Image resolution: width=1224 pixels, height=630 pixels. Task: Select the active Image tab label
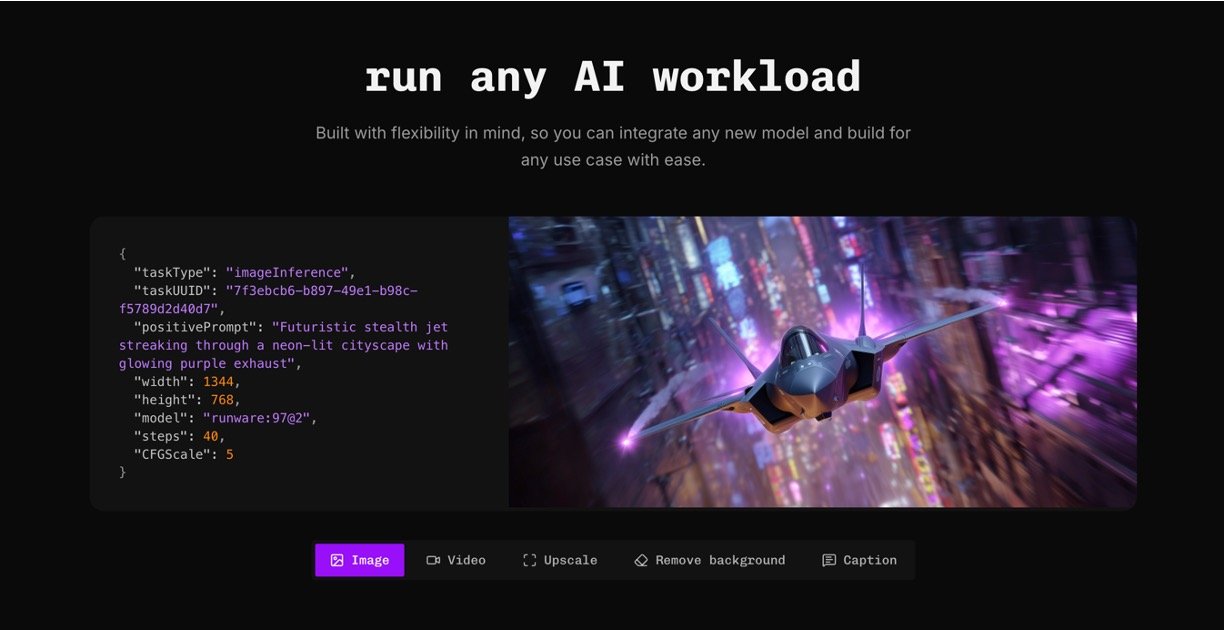(370, 560)
